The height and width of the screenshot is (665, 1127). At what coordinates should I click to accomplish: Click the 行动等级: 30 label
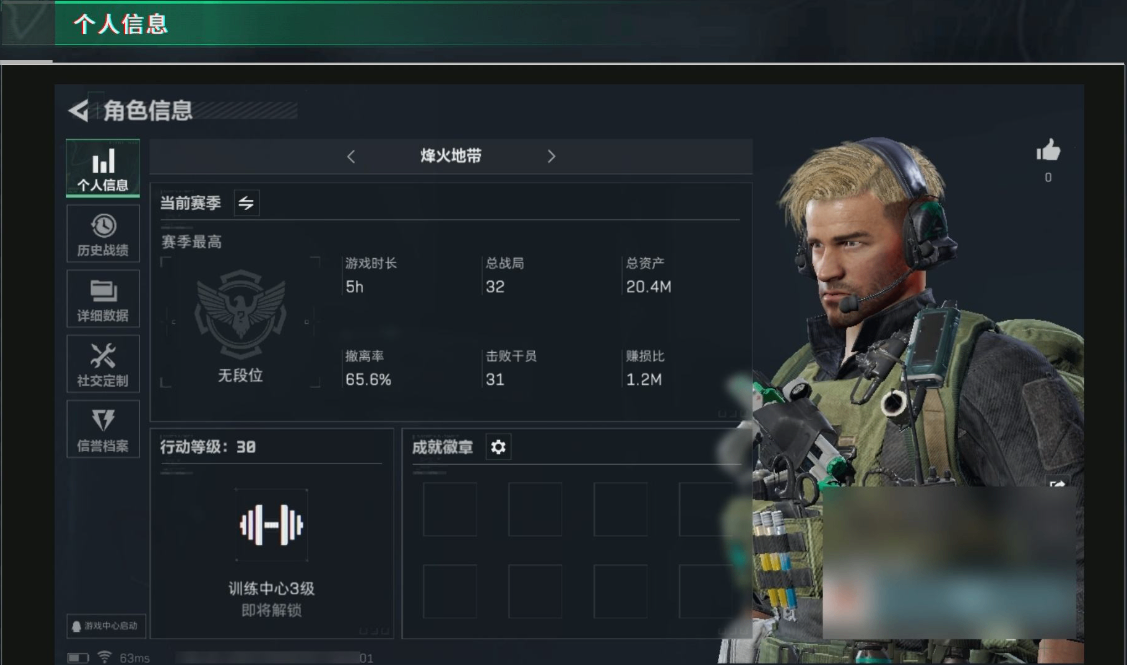point(208,447)
